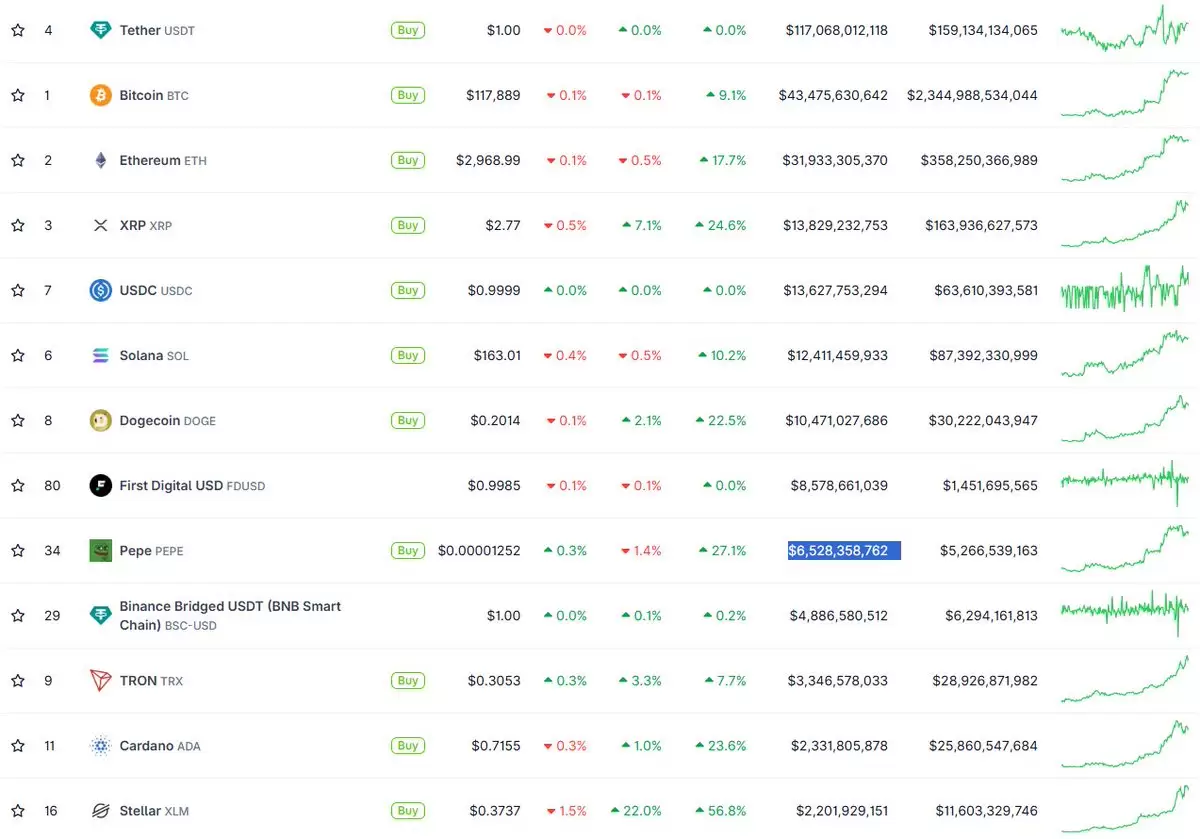This screenshot has width=1200, height=839.
Task: Open the Bitcoin 7-day sparkline chart
Action: [1125, 93]
